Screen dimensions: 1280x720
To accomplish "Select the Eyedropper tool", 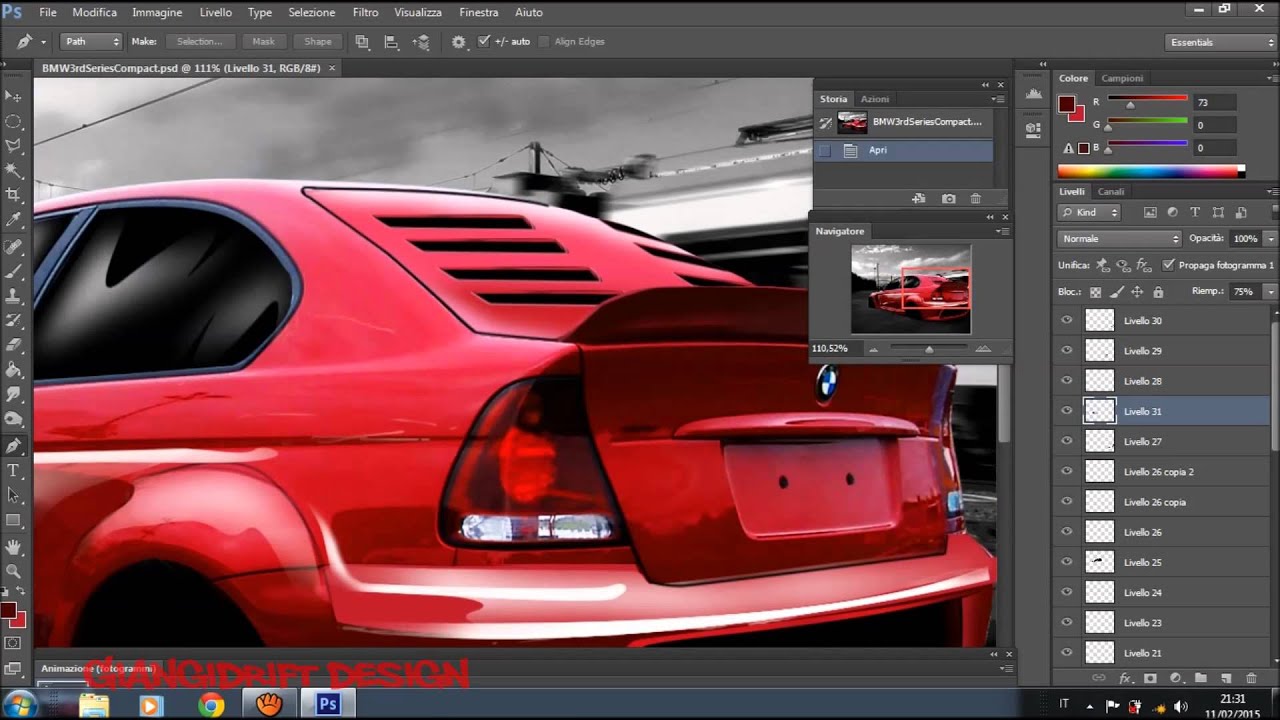I will point(14,221).
